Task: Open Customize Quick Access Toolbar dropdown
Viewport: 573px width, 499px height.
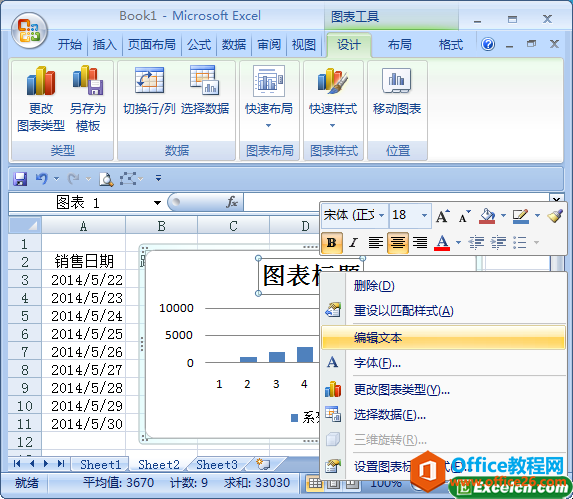Action: coord(158,178)
